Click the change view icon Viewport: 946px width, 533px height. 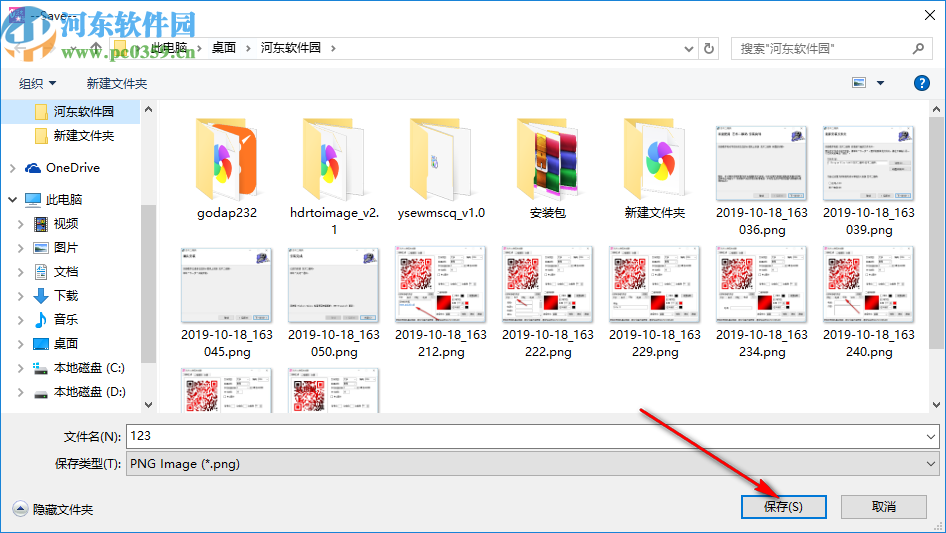[859, 83]
